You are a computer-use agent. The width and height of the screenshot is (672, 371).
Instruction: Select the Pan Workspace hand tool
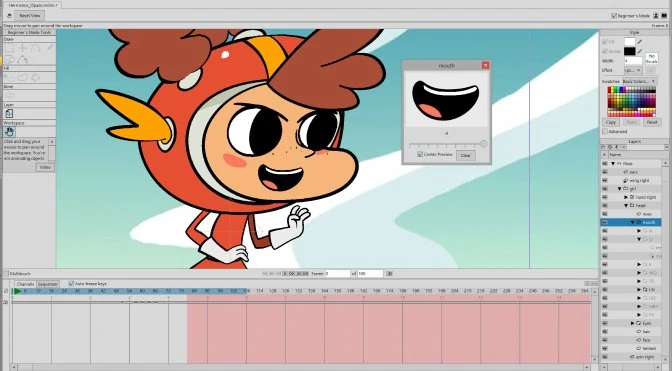[x=9, y=131]
